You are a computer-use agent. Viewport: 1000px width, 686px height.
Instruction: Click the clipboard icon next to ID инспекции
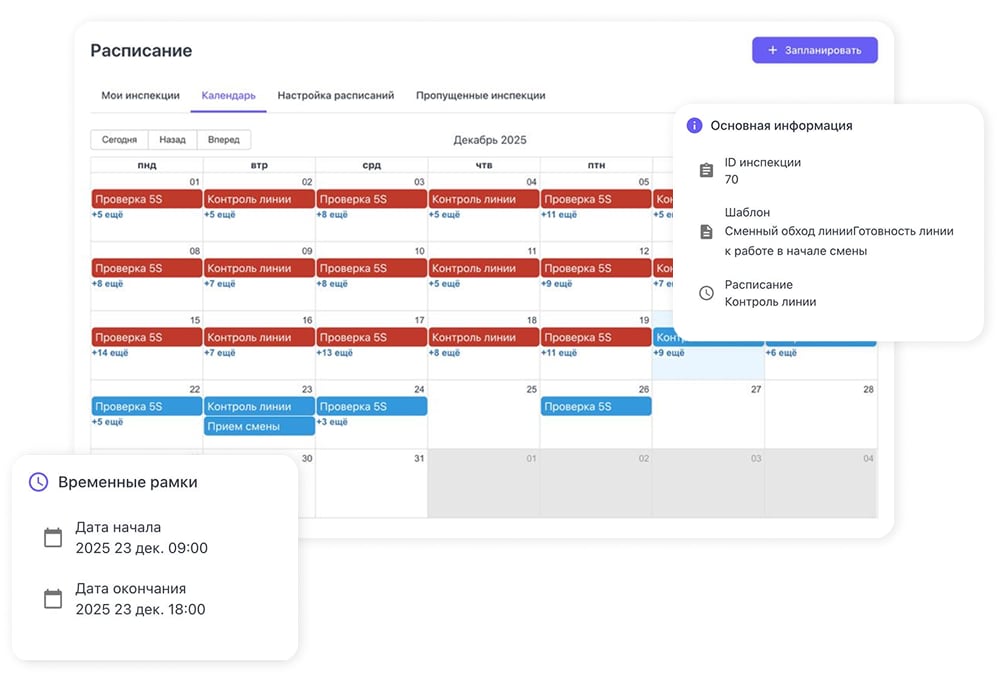pyautogui.click(x=706, y=171)
